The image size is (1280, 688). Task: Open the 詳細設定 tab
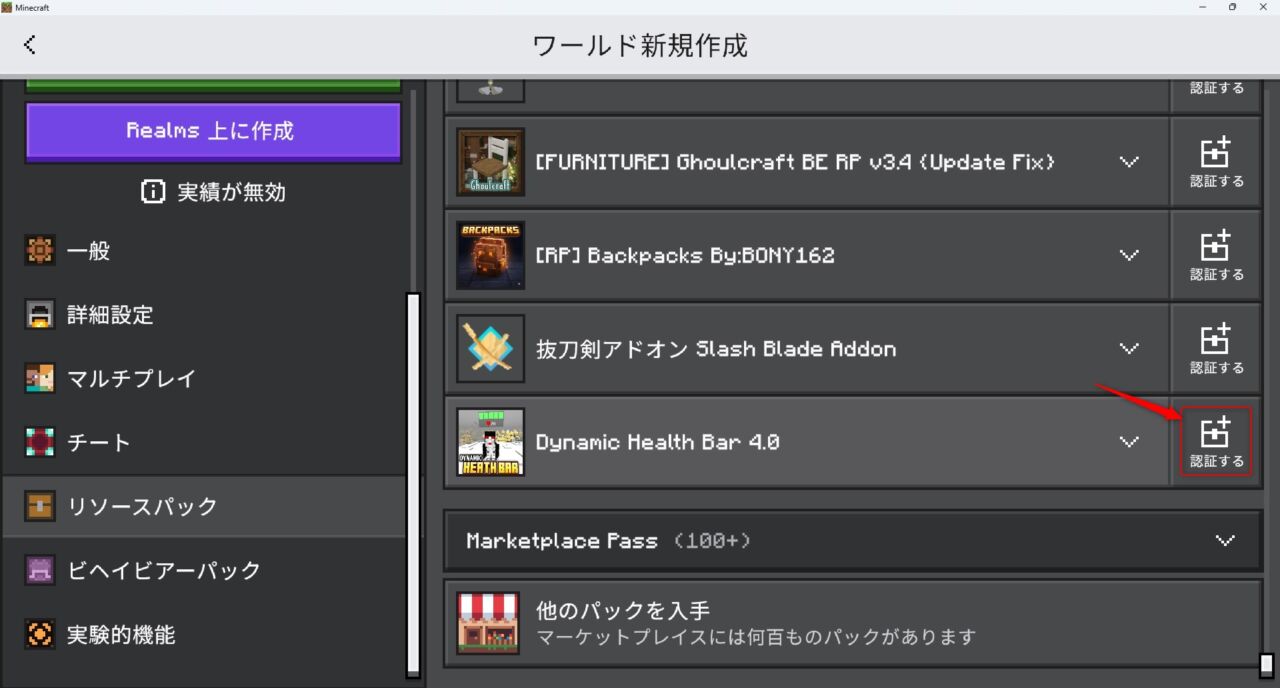tap(203, 315)
